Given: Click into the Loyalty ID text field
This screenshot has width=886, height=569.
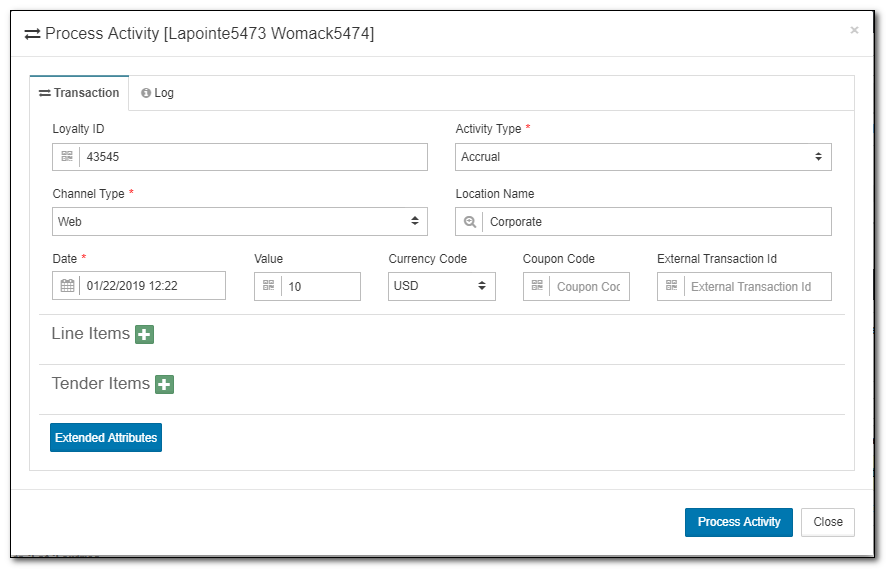Looking at the screenshot, I should [253, 157].
